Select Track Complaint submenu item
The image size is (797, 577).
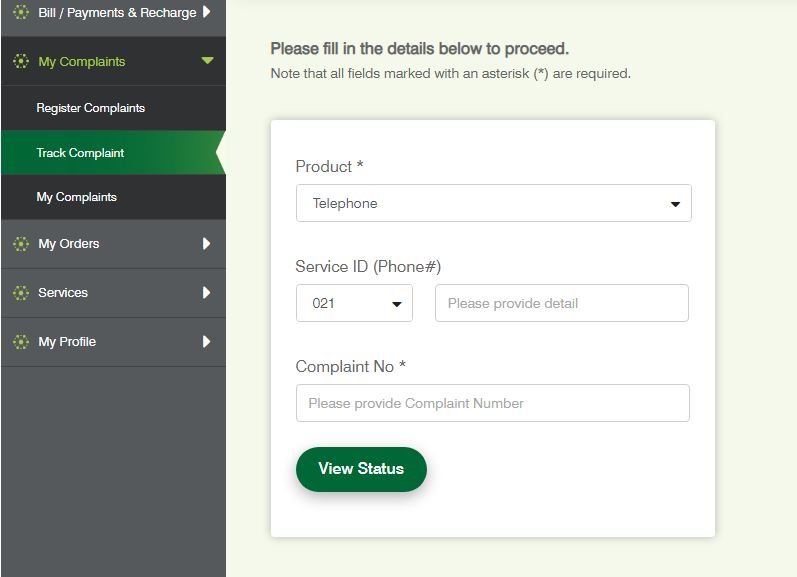113,153
